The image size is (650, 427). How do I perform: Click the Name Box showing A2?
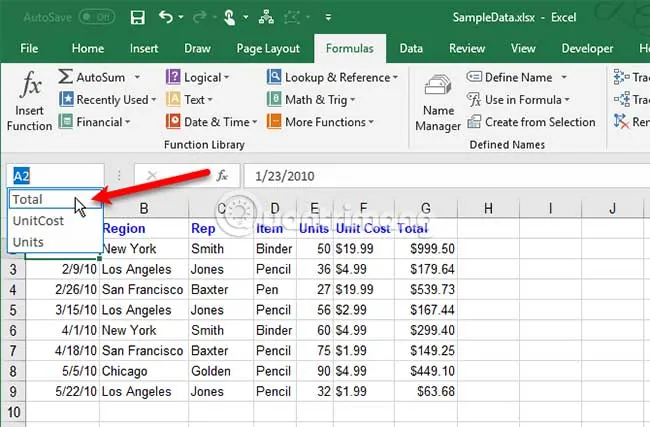55,176
